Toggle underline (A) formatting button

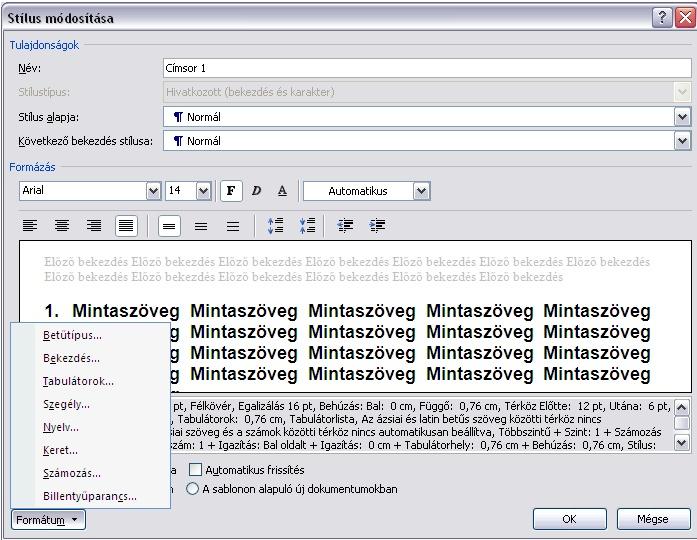pyautogui.click(x=282, y=191)
